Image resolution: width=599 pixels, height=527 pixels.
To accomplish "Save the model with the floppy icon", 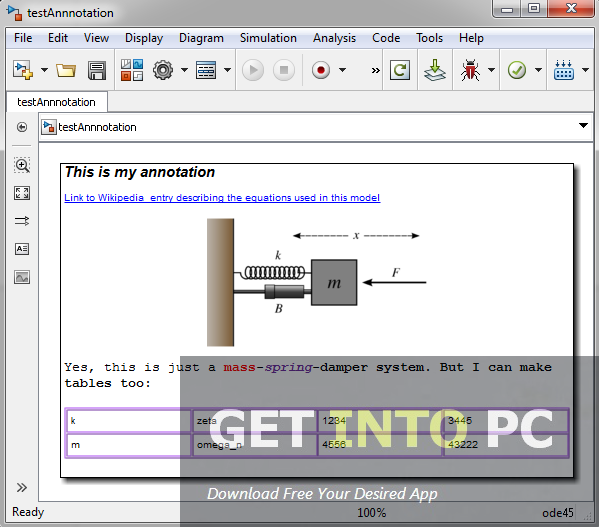I will pos(97,70).
